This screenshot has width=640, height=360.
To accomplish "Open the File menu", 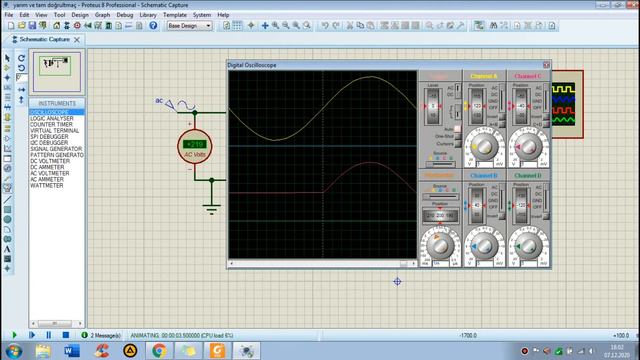I will click(x=9, y=15).
